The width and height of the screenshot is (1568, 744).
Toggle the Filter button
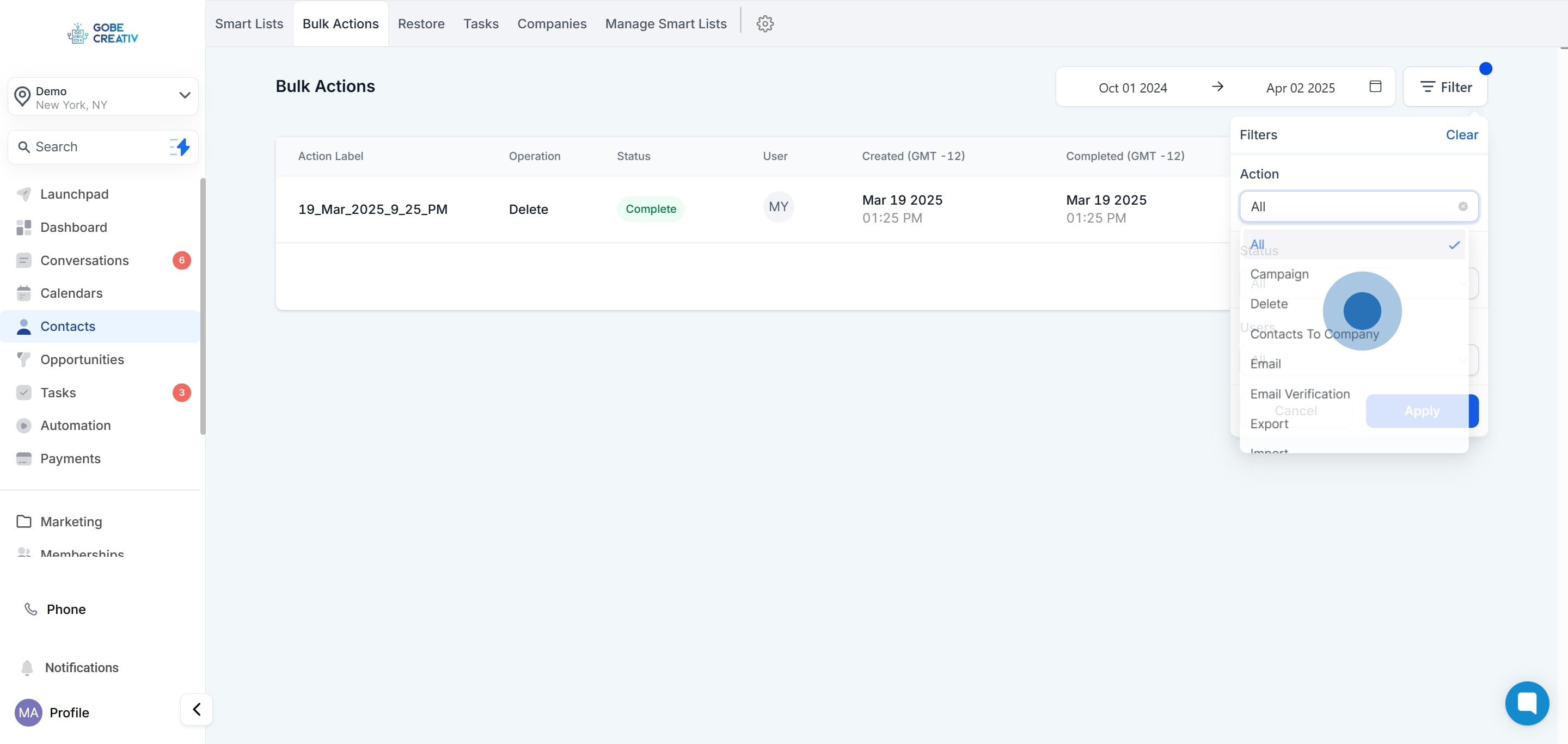1445,87
